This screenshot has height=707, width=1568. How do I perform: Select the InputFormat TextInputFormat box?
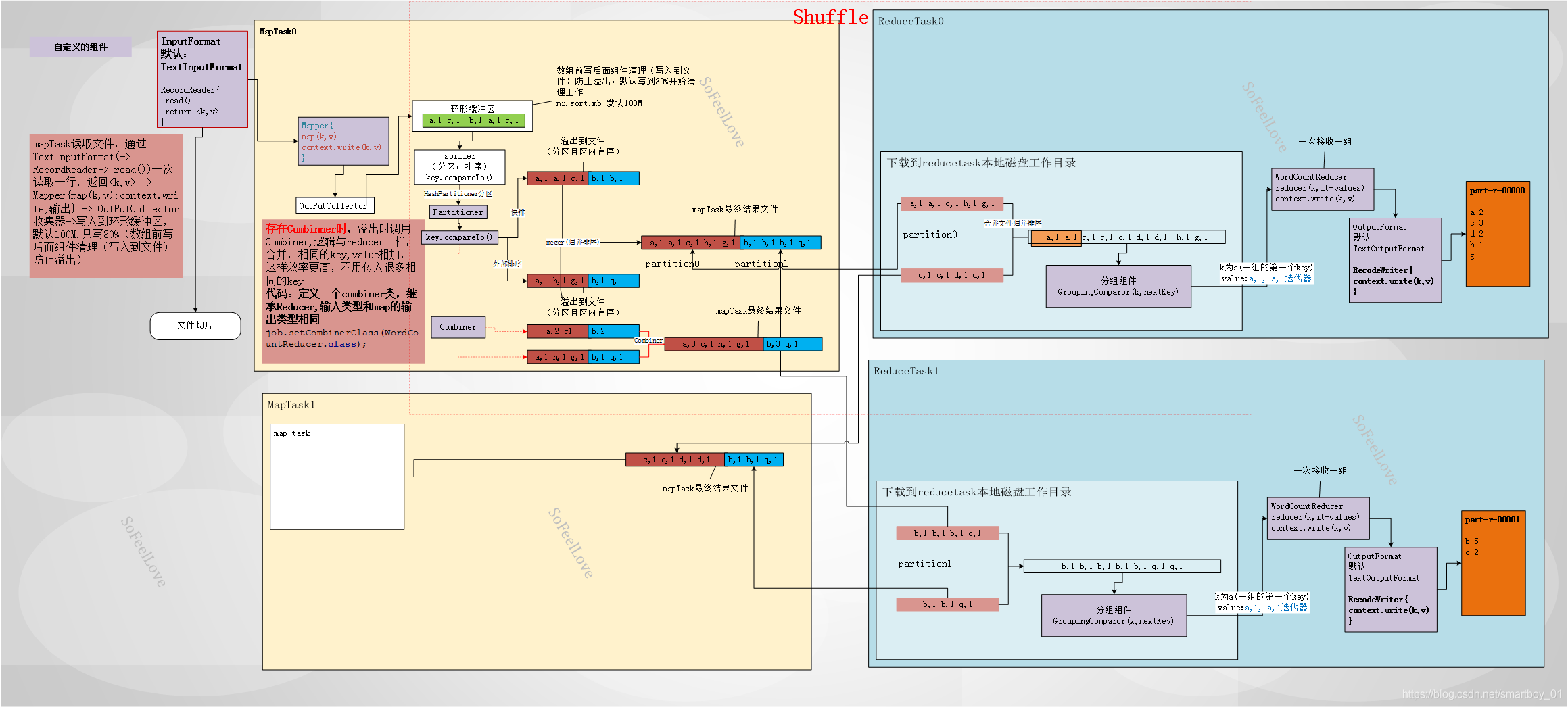point(203,79)
